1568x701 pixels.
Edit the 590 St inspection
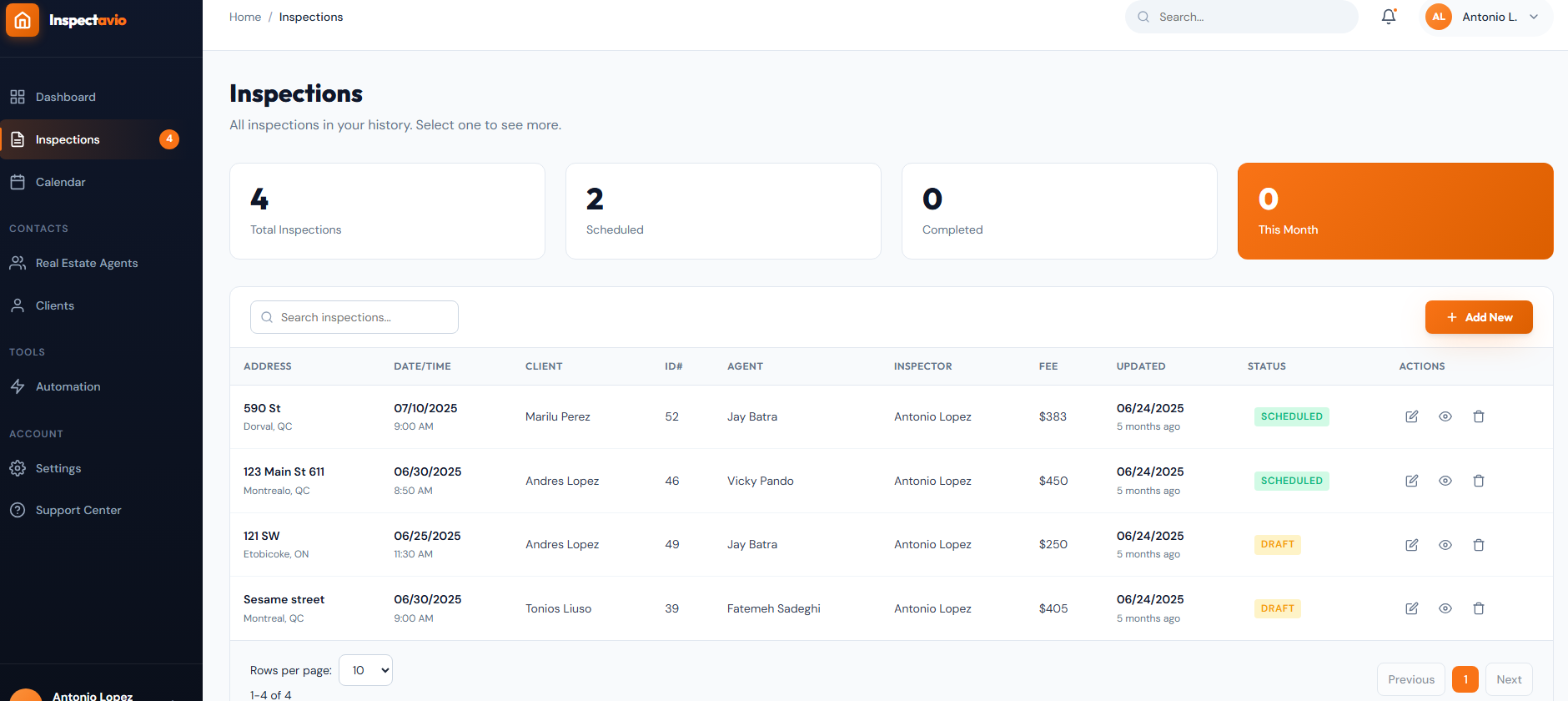pyautogui.click(x=1412, y=416)
